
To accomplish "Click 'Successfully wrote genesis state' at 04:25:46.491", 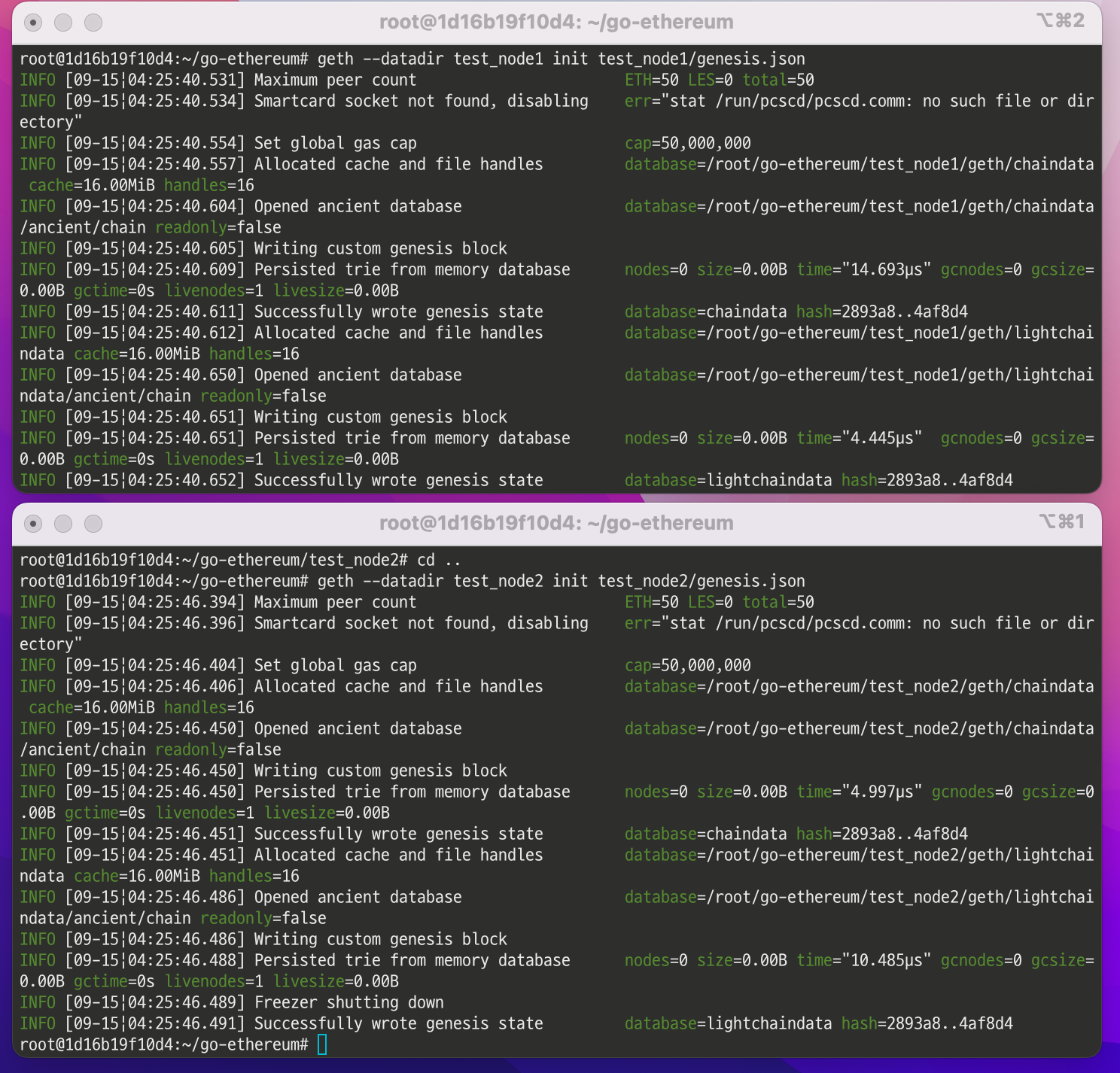I will [x=398, y=1023].
